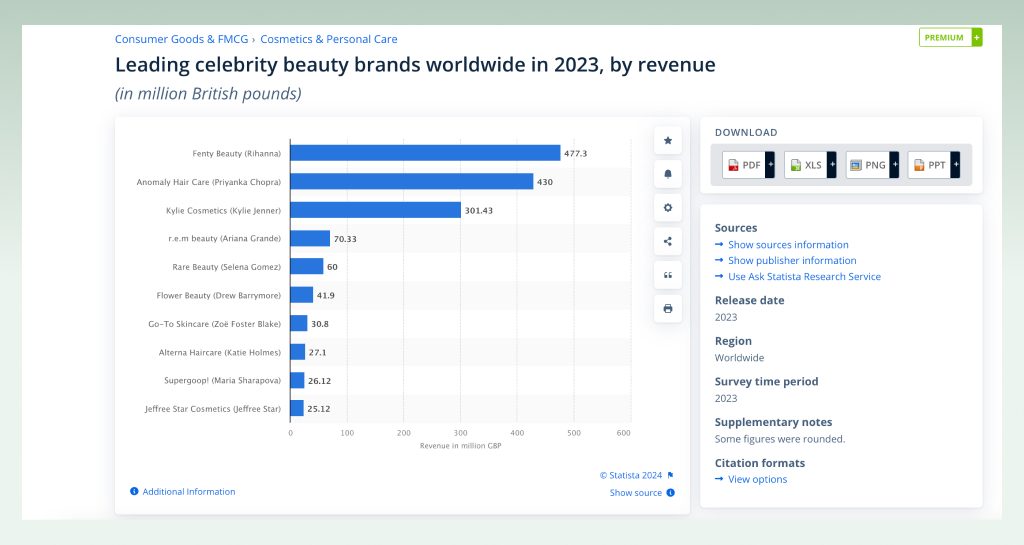Screen dimensions: 1024x545
Task: Click the Go-To Skincare bar
Action: [299, 323]
